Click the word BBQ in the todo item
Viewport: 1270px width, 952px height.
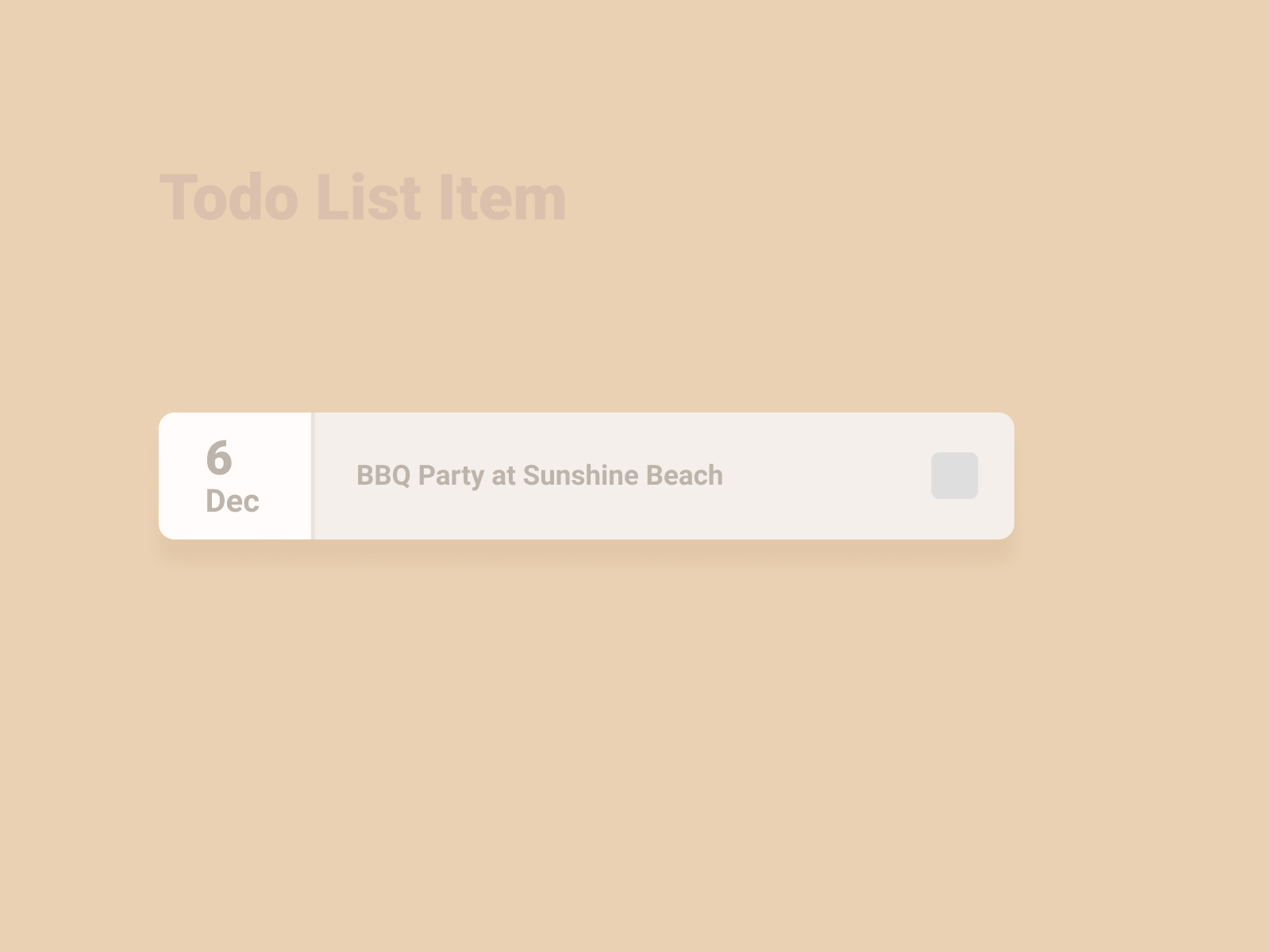383,475
